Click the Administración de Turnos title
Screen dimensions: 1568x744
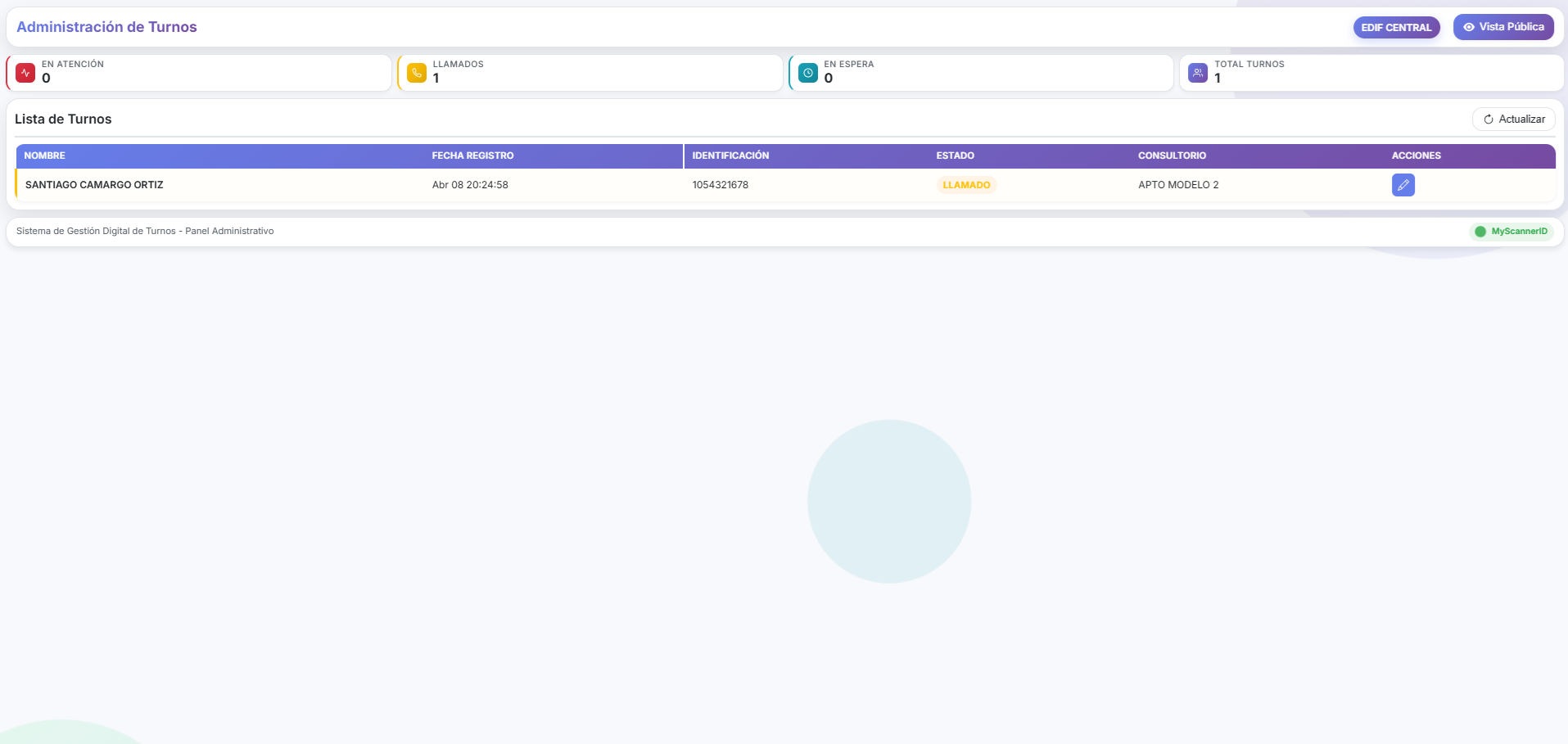point(106,27)
